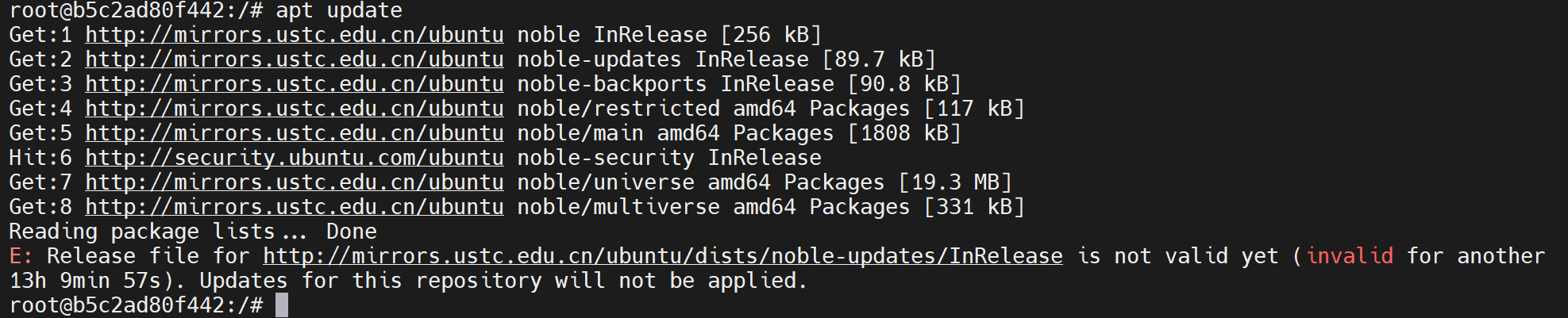This screenshot has height=318, width=1568.
Task: Click the red word "invalid"
Action: (x=1349, y=256)
